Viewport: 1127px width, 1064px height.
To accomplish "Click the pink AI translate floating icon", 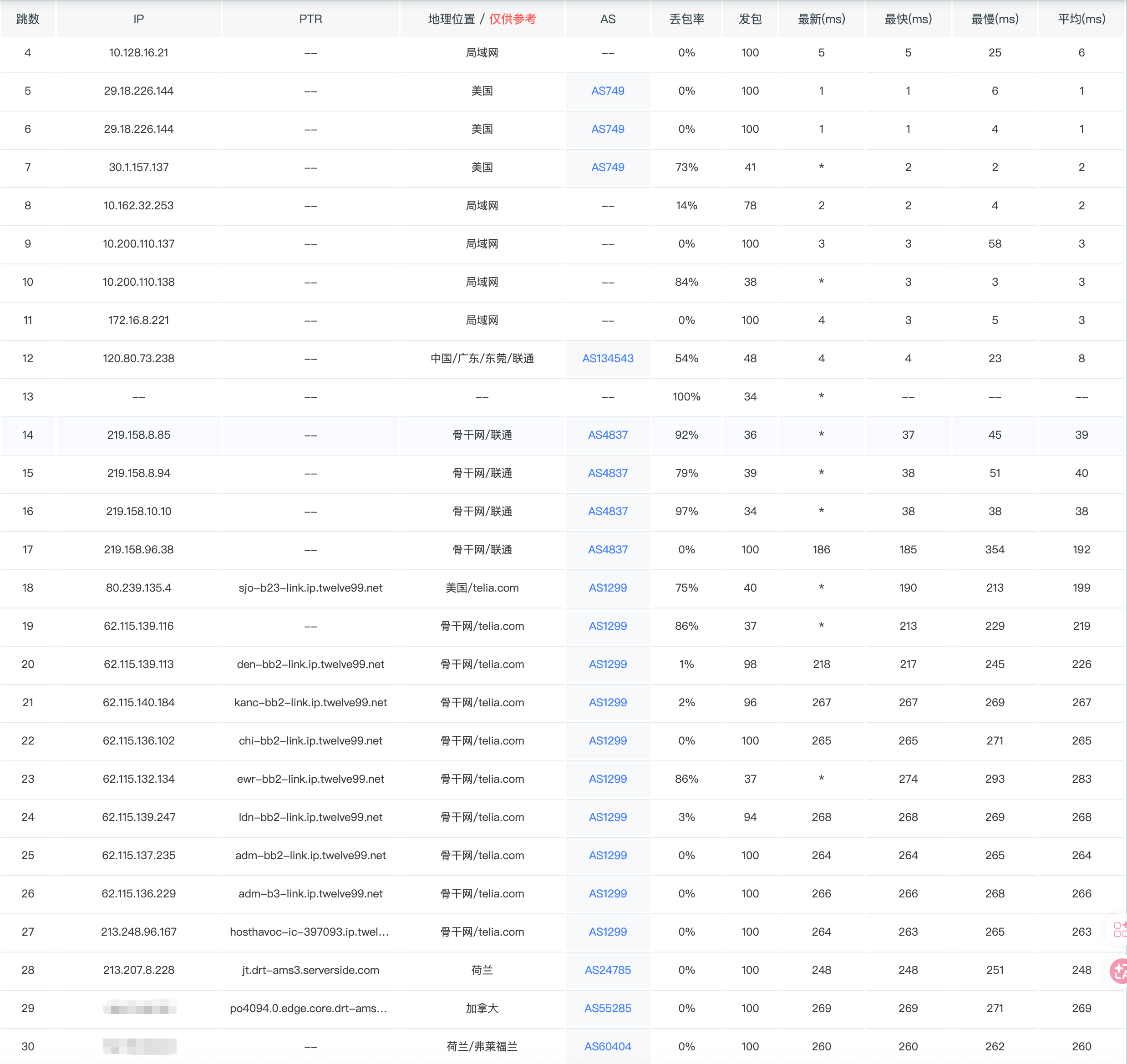I will 1119,970.
